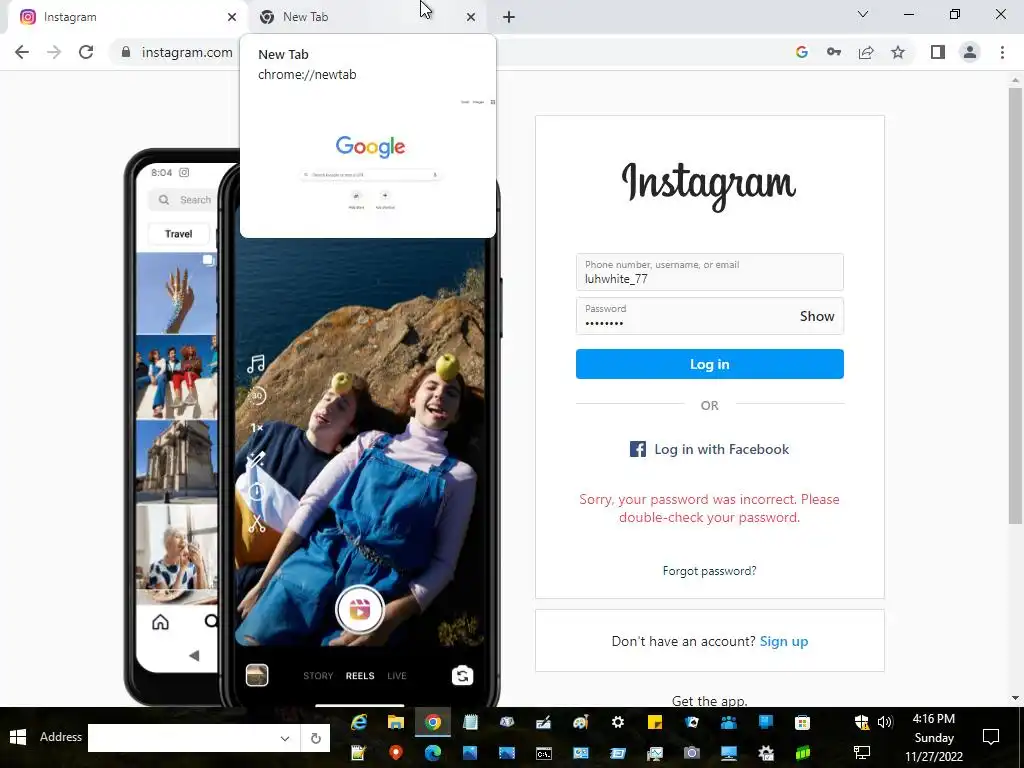1024x768 pixels.
Task: Launch Microsoft Edge from the taskbar
Action: [432, 753]
